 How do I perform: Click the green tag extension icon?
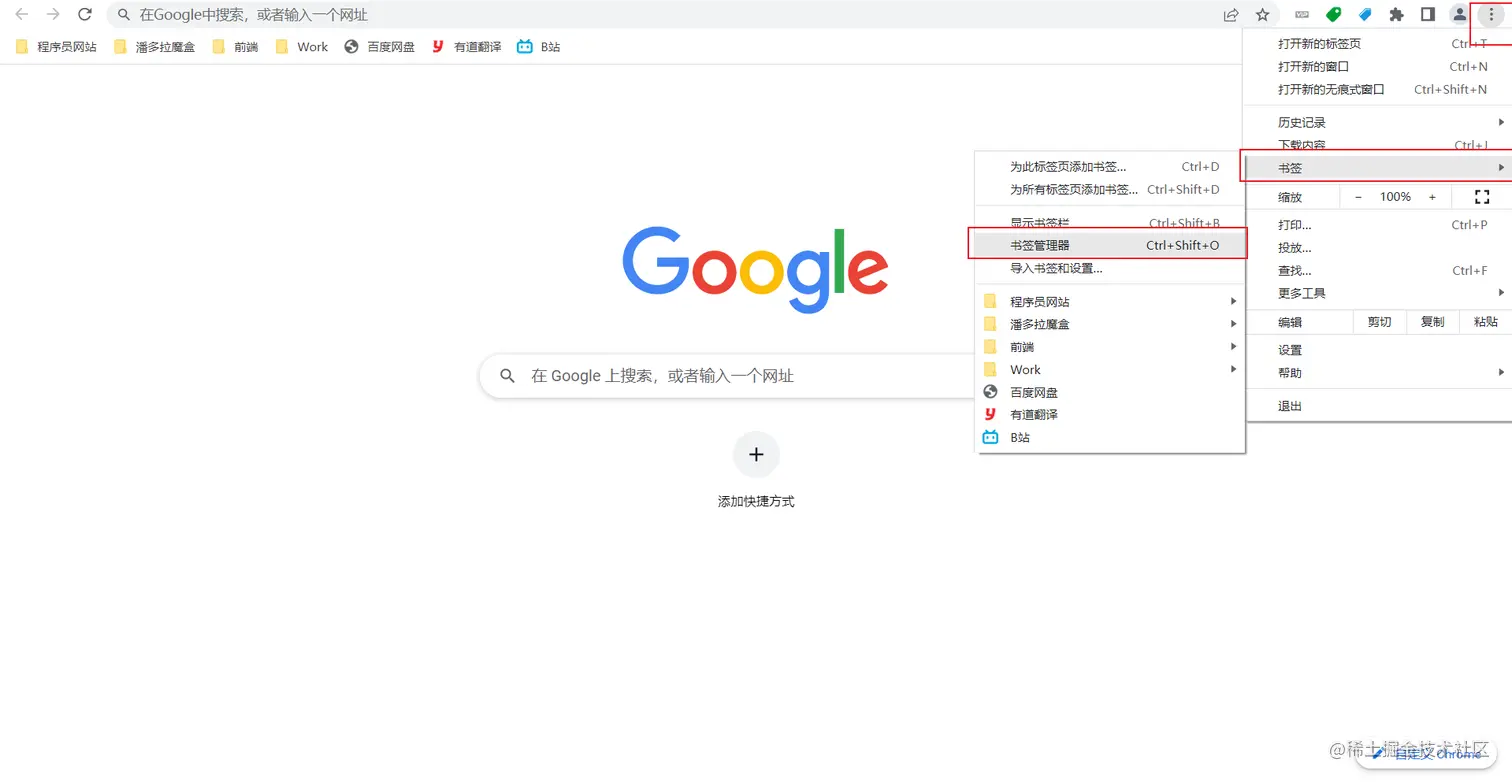(1333, 15)
